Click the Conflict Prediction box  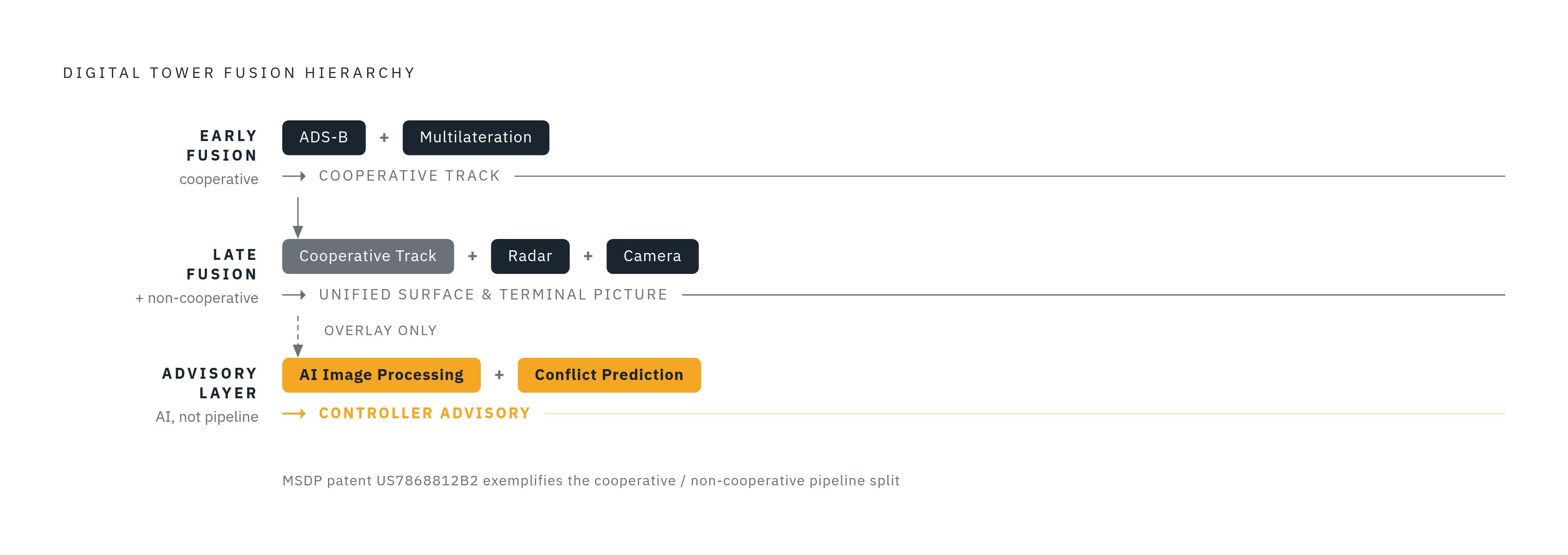[609, 375]
